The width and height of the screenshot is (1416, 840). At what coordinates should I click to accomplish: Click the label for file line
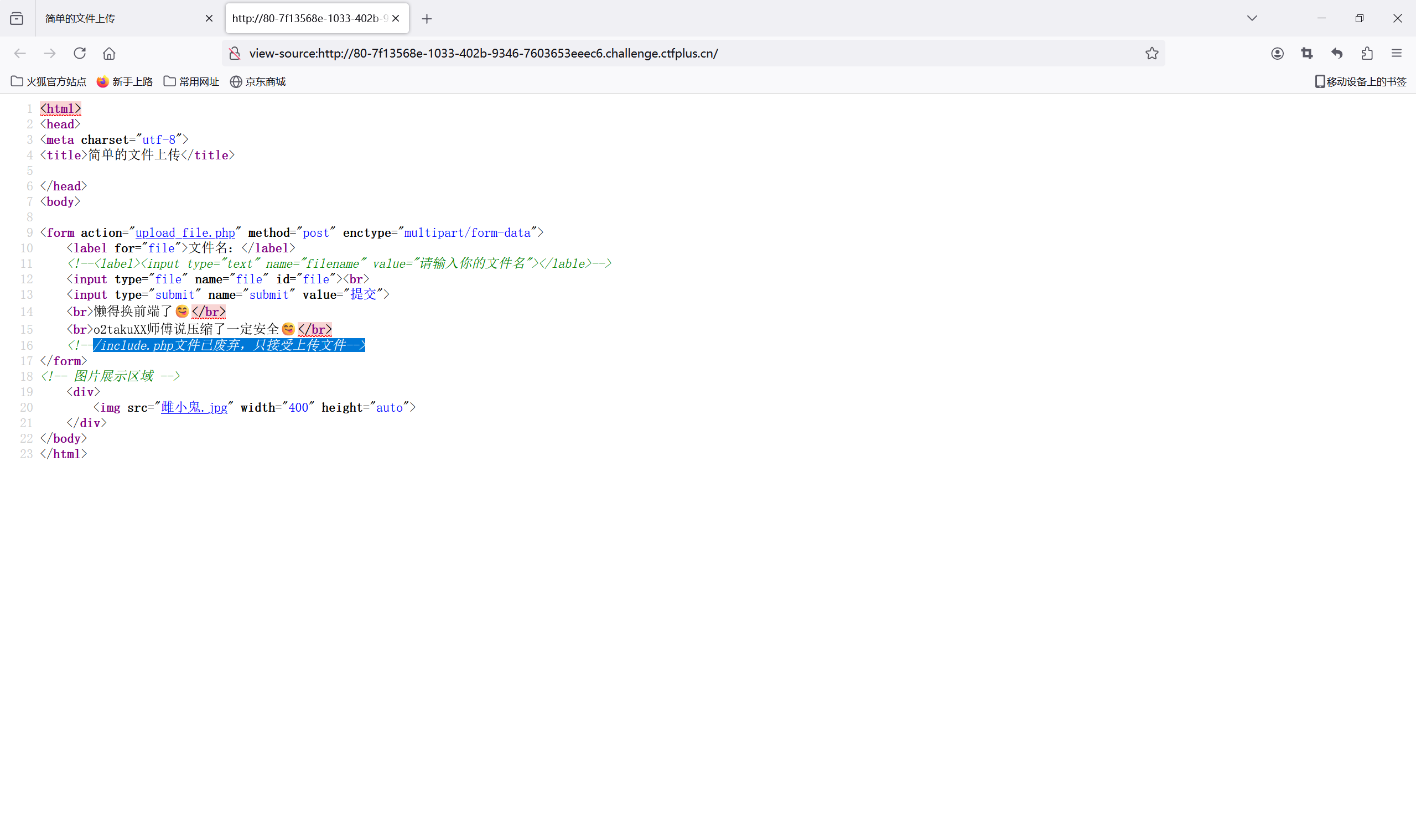coord(181,248)
